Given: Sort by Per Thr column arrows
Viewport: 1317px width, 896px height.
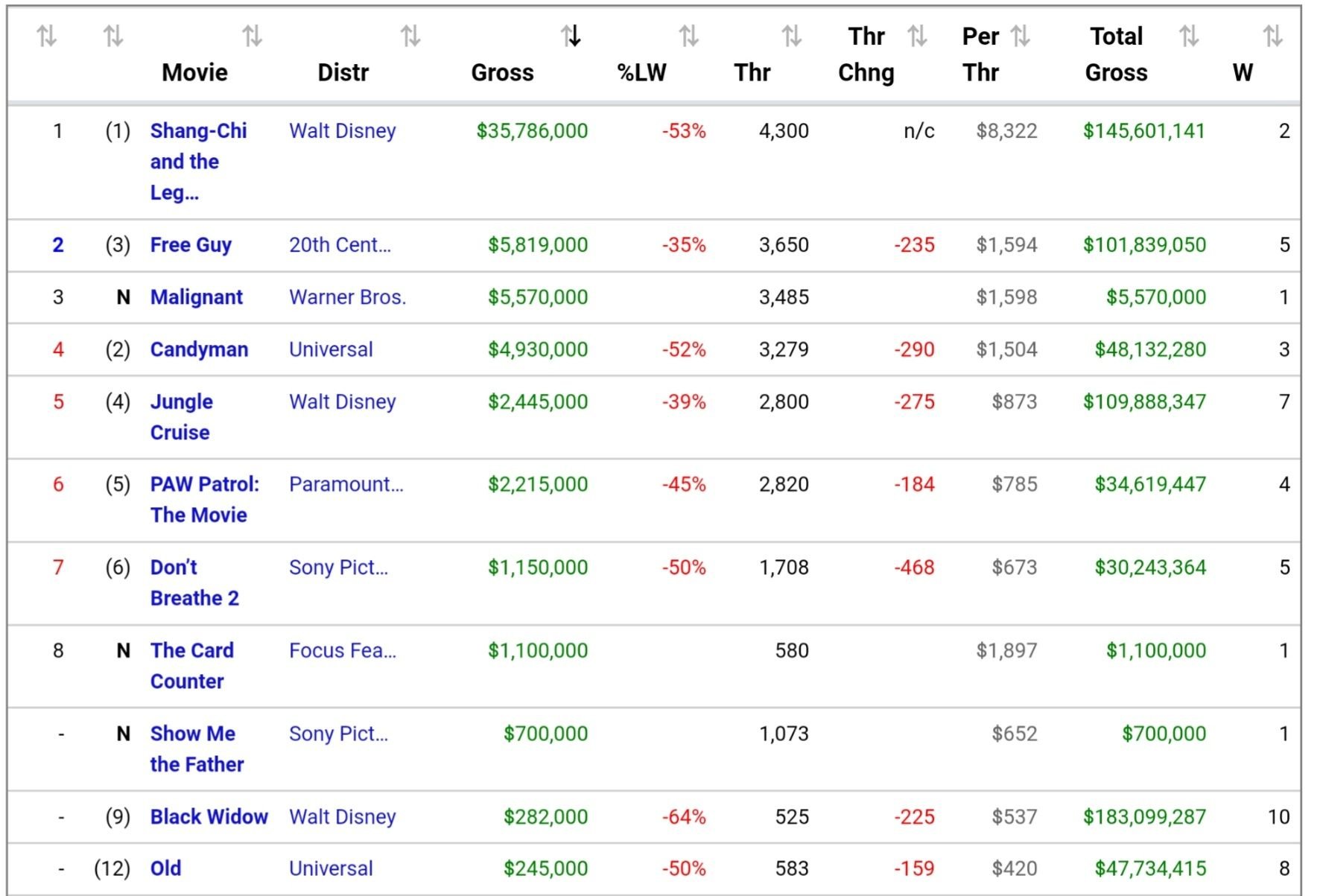Looking at the screenshot, I should tap(1020, 35).
